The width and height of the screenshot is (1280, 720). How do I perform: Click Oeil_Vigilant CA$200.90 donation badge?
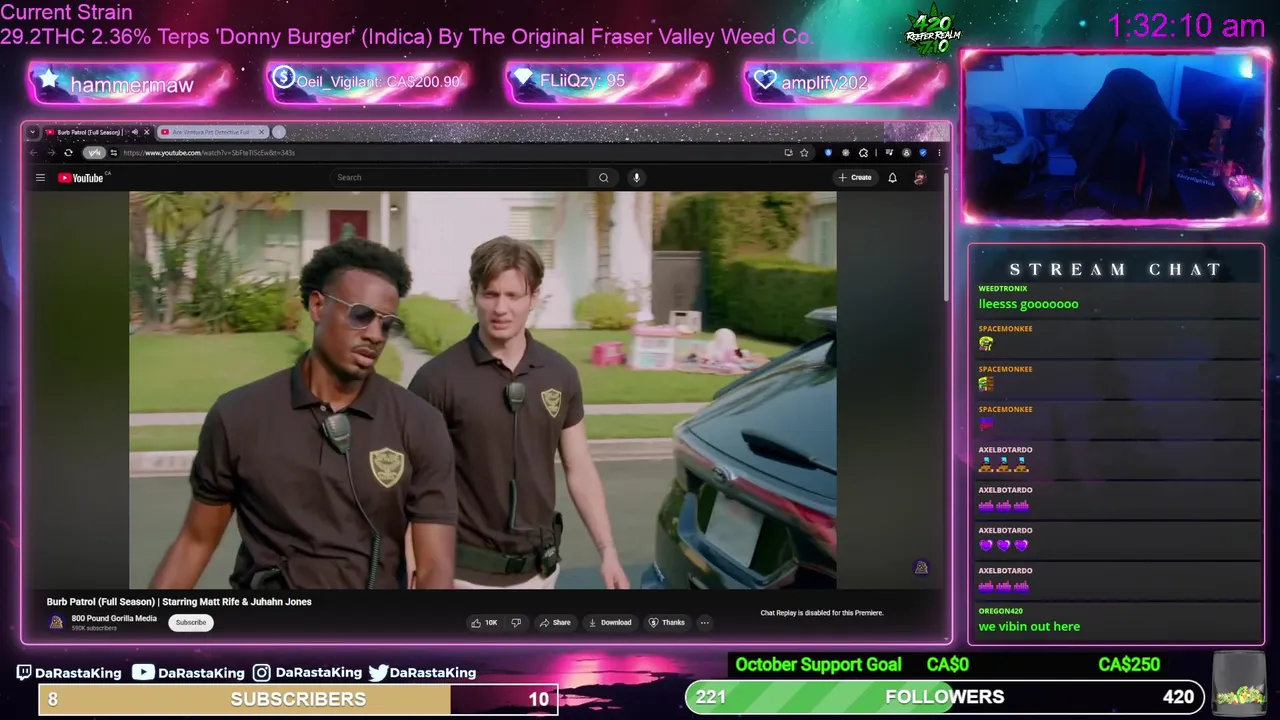point(367,82)
